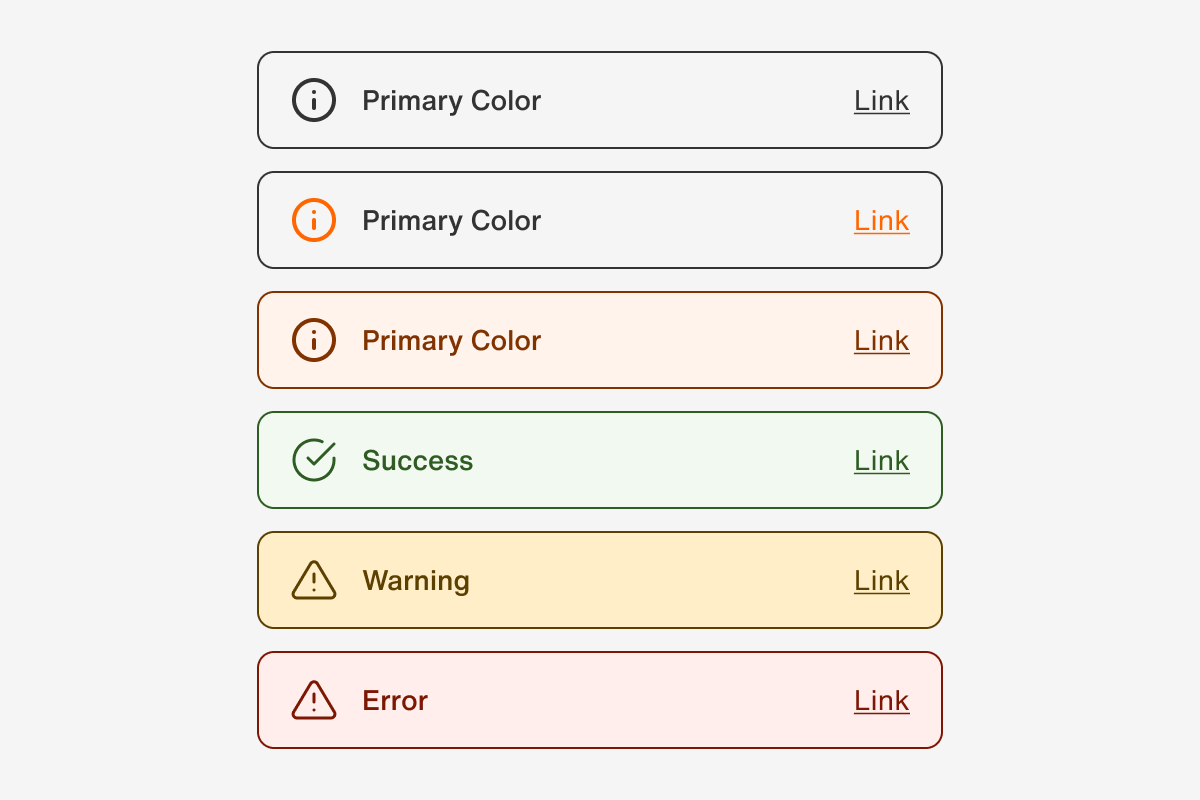The width and height of the screenshot is (1200, 800).
Task: Open the red Link in the Error banner
Action: pyautogui.click(x=881, y=701)
